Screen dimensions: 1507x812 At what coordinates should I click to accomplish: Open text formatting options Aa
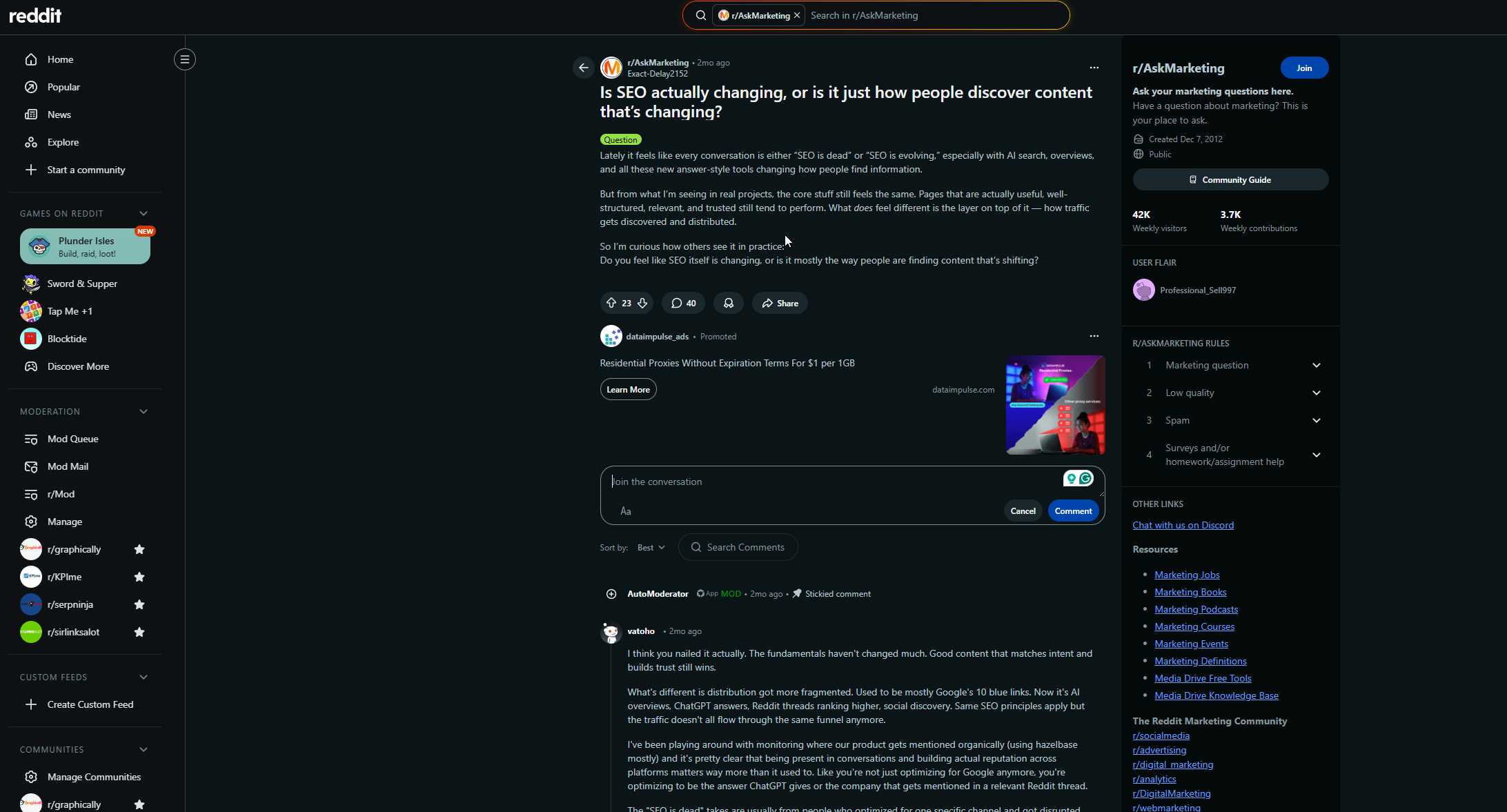pos(625,511)
